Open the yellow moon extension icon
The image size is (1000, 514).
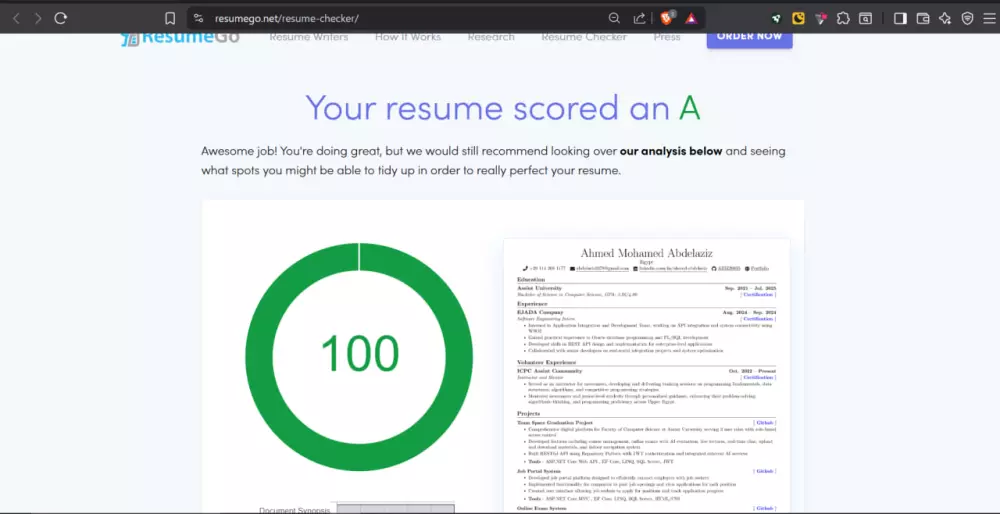click(x=798, y=18)
